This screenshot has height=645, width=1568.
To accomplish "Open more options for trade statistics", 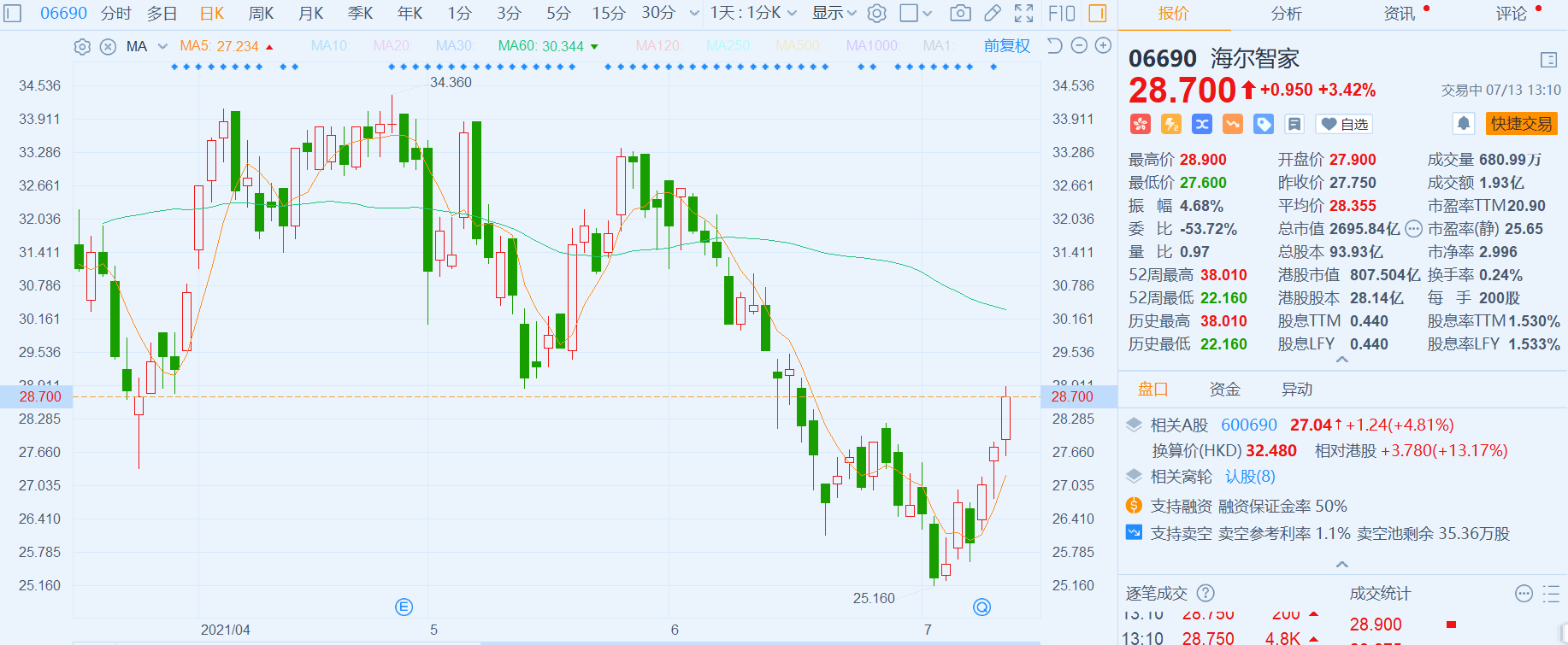I will pyautogui.click(x=1524, y=594).
